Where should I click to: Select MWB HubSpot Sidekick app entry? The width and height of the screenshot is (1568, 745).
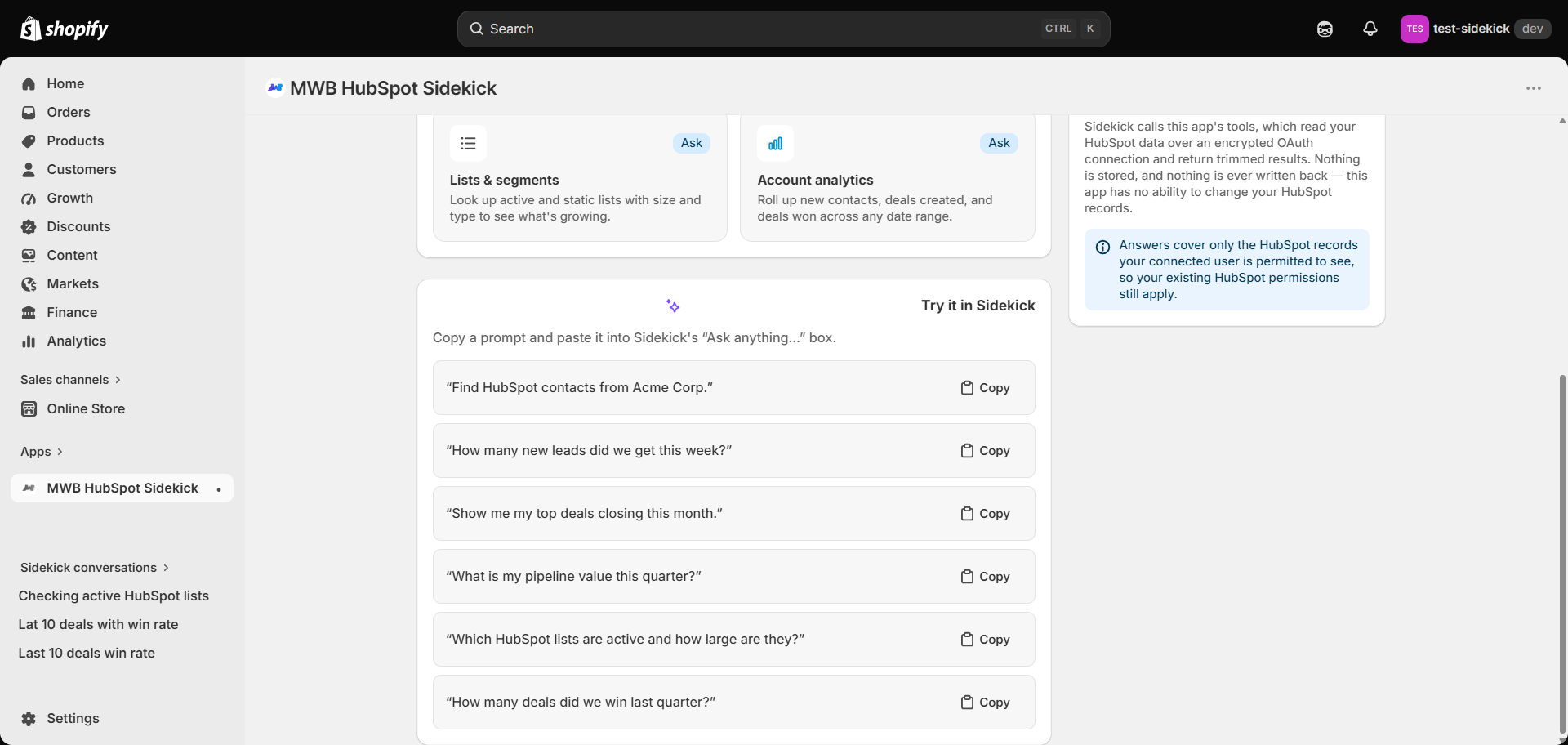click(x=122, y=488)
